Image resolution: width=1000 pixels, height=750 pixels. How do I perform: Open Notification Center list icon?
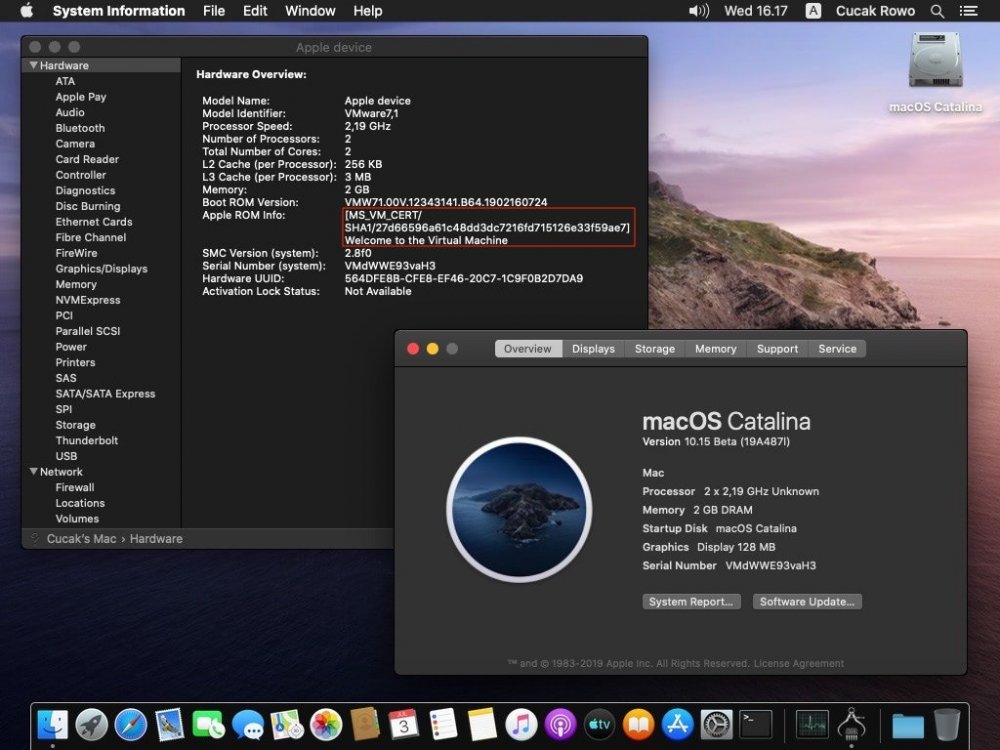[969, 11]
